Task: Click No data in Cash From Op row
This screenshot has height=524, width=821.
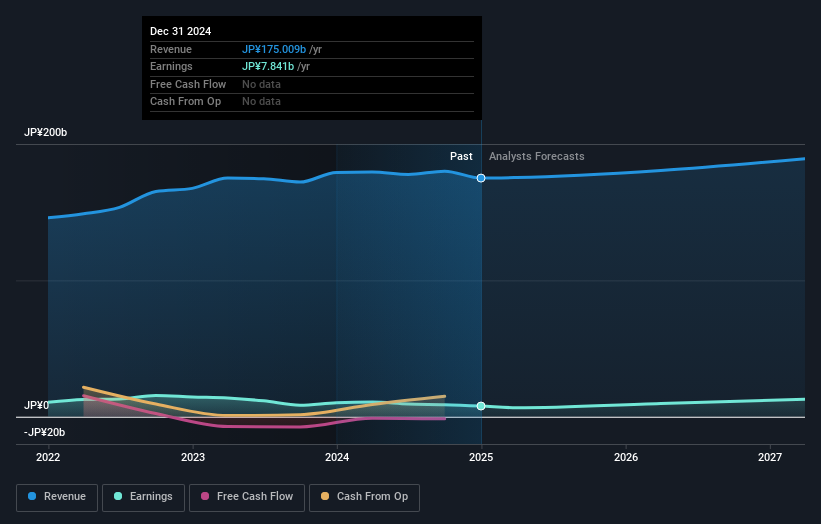Action: [261, 102]
